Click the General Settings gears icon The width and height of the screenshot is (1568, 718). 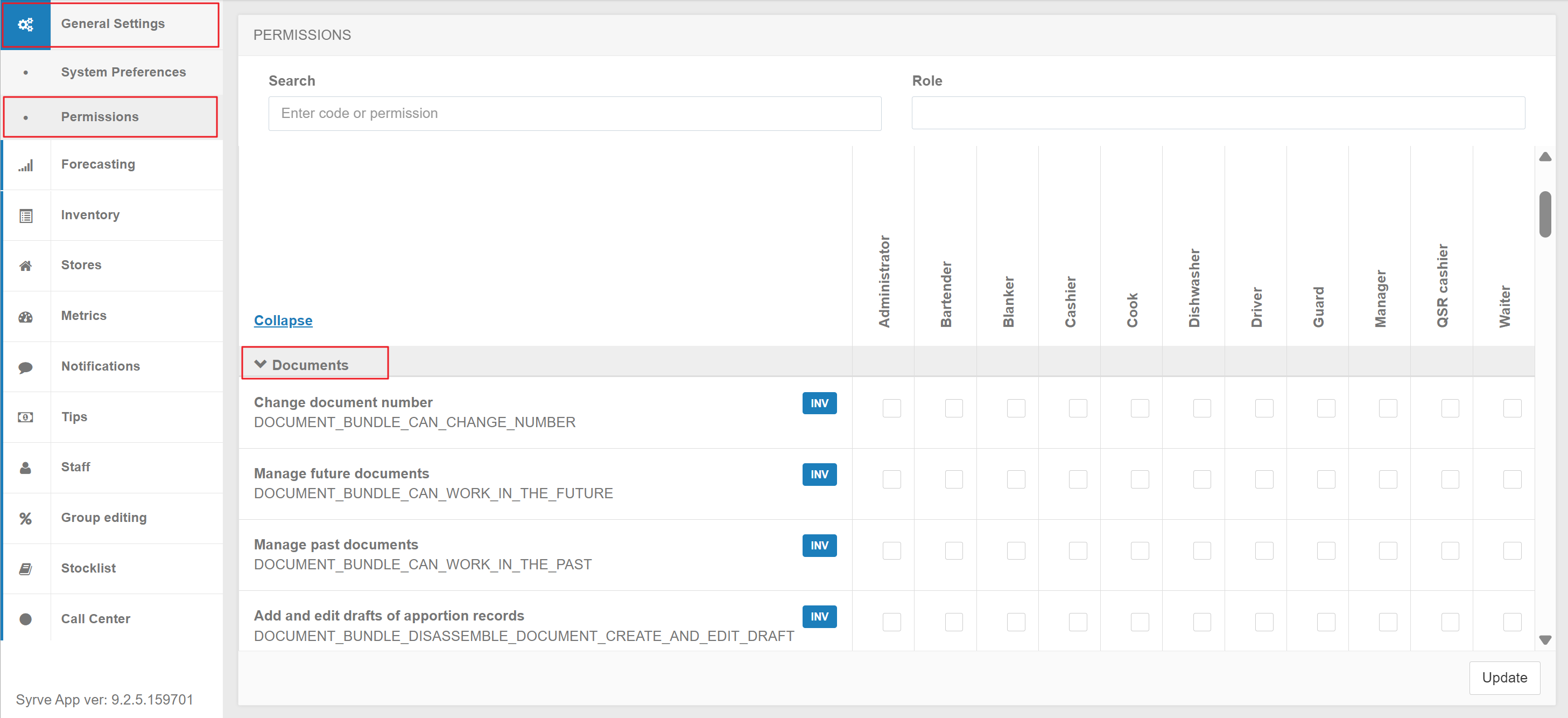pos(25,24)
